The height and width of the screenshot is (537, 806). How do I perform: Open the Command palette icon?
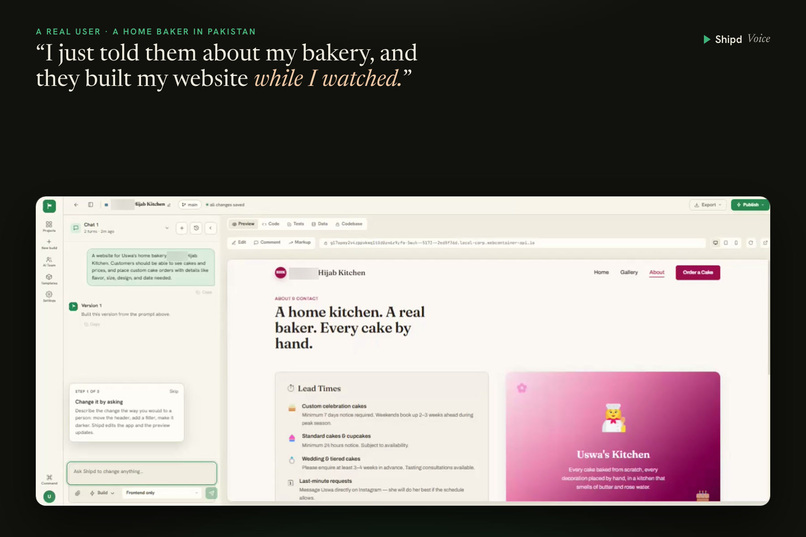(49, 479)
